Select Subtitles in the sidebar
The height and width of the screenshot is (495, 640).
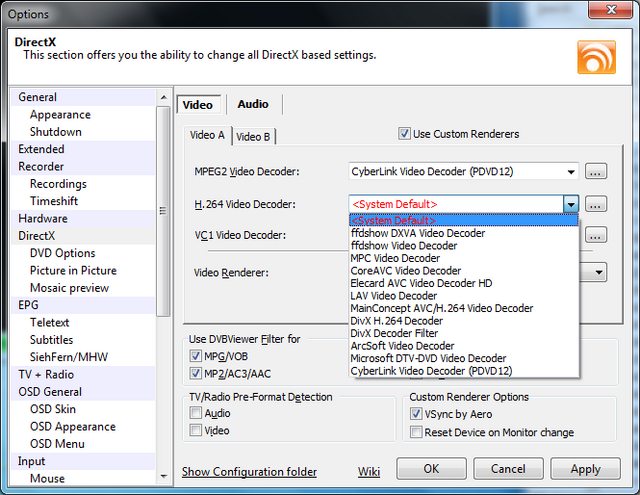pos(83,340)
